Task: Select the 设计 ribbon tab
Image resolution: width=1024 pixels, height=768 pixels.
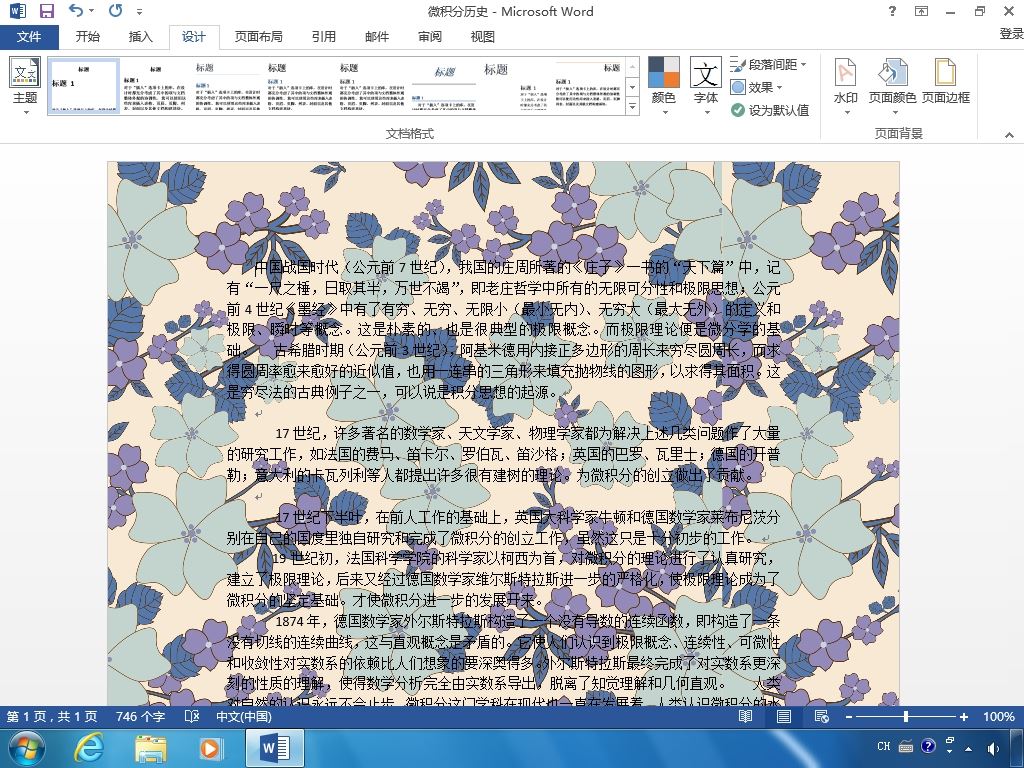Action: click(193, 37)
